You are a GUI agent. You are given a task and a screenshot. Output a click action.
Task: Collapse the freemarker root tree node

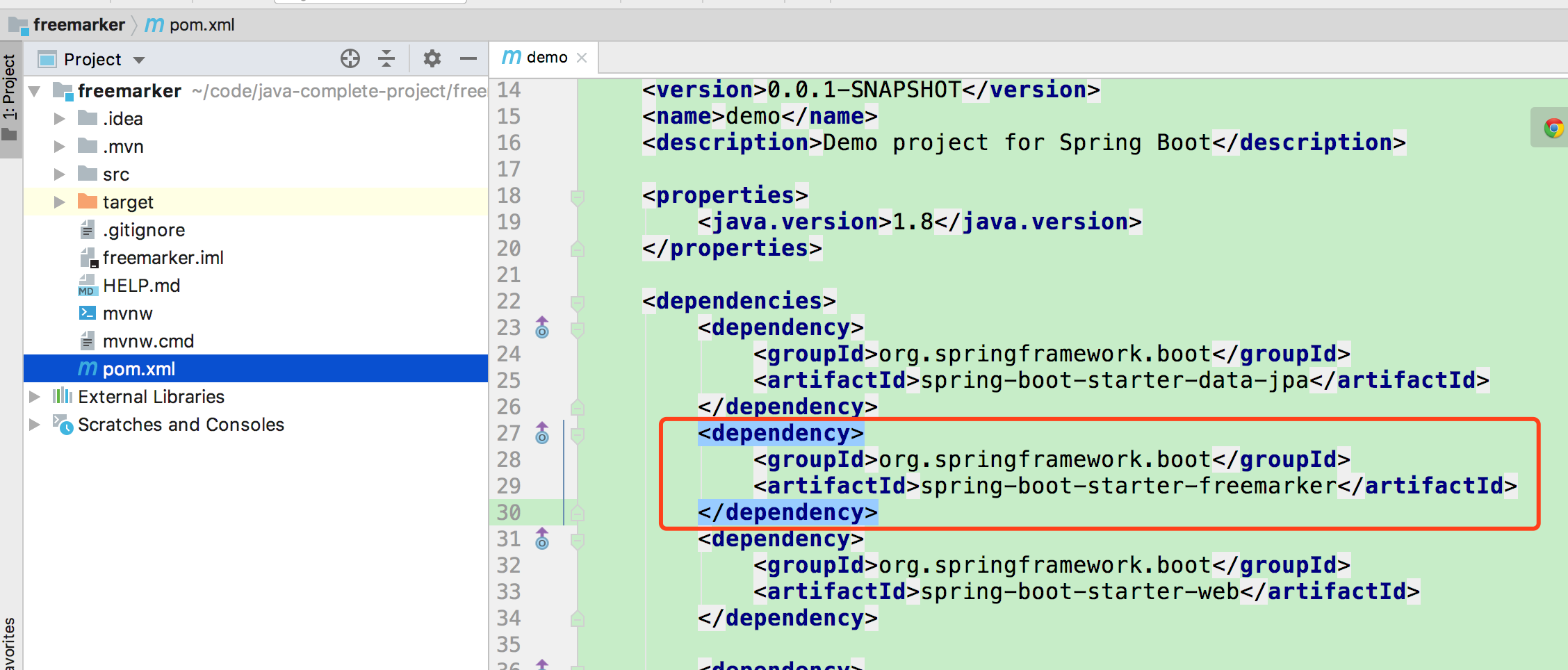(x=35, y=91)
